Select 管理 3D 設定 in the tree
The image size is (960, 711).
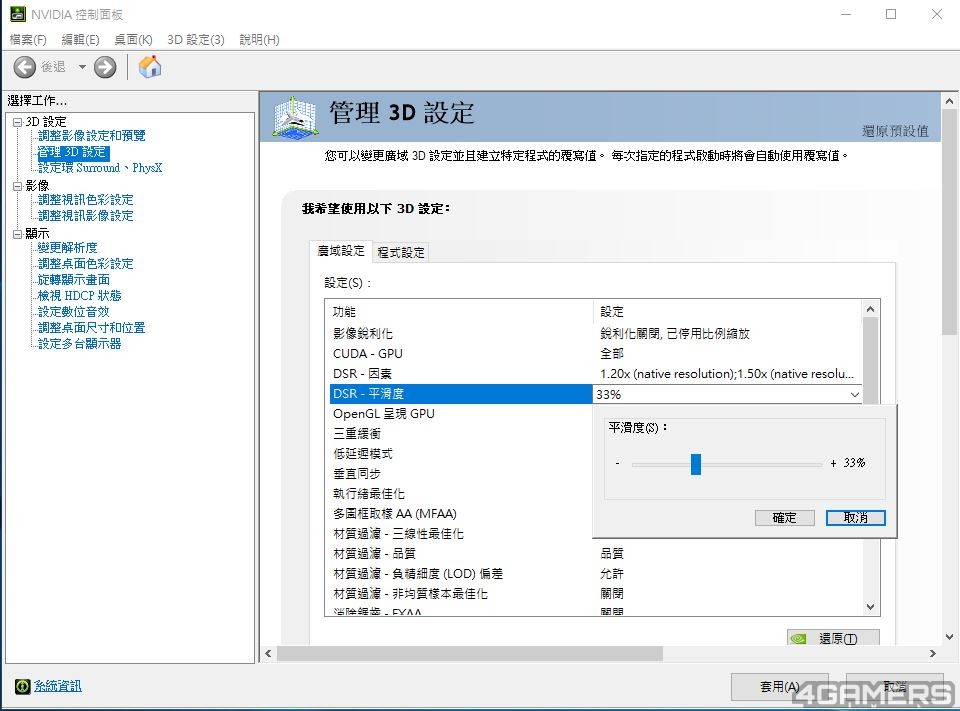click(73, 152)
